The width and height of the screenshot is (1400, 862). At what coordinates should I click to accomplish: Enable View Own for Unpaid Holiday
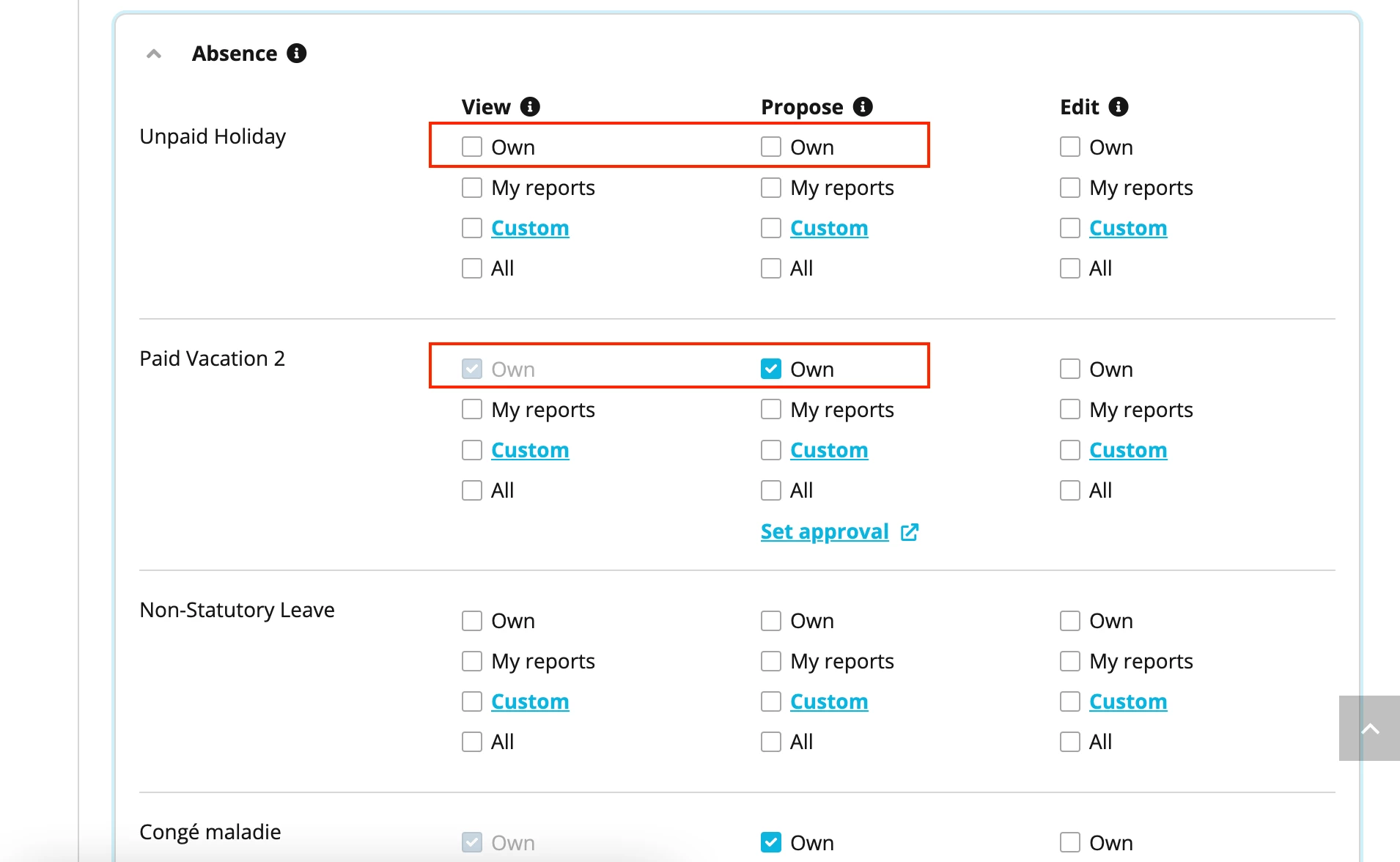pyautogui.click(x=472, y=147)
